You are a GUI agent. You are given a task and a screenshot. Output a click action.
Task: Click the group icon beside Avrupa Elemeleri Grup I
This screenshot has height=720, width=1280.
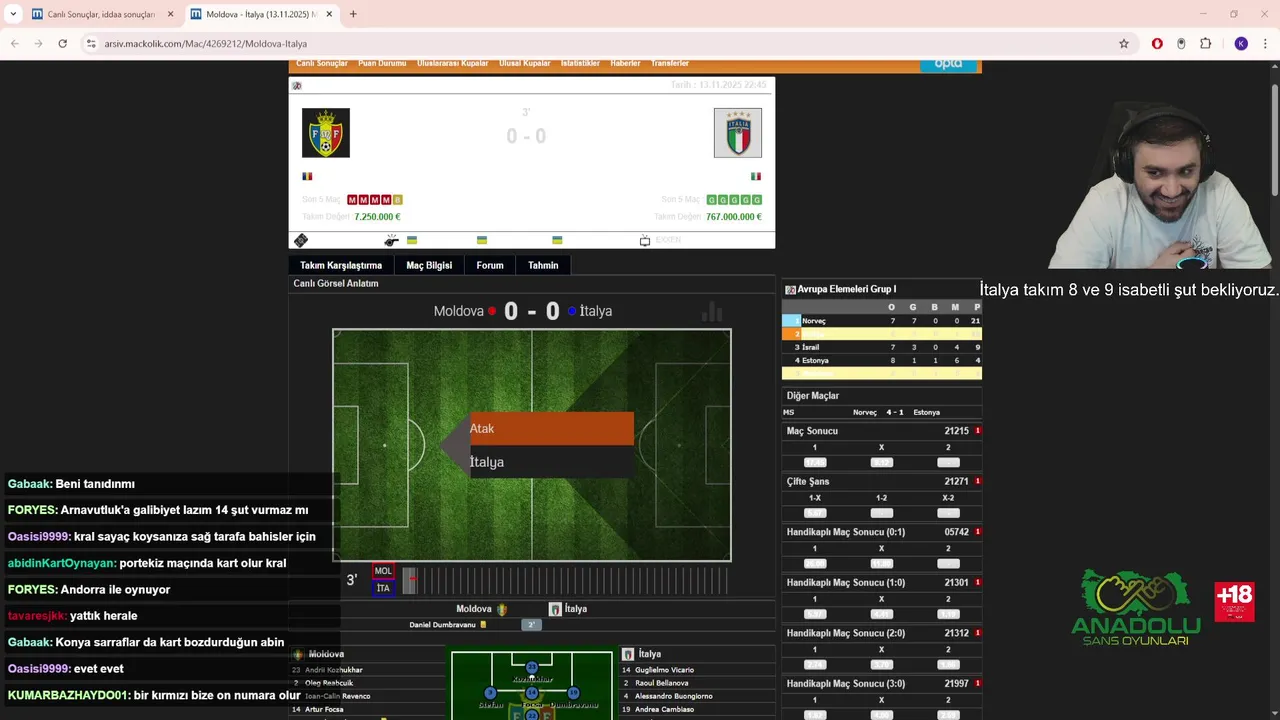pos(790,289)
